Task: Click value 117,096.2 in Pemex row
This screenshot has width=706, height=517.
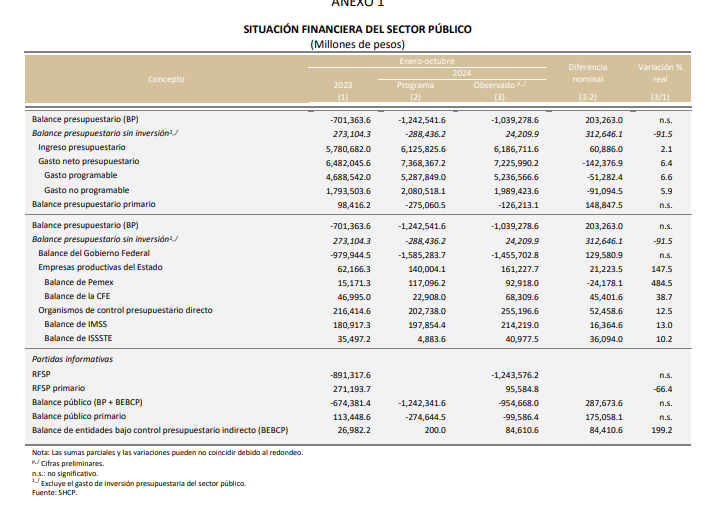Action: 427,283
